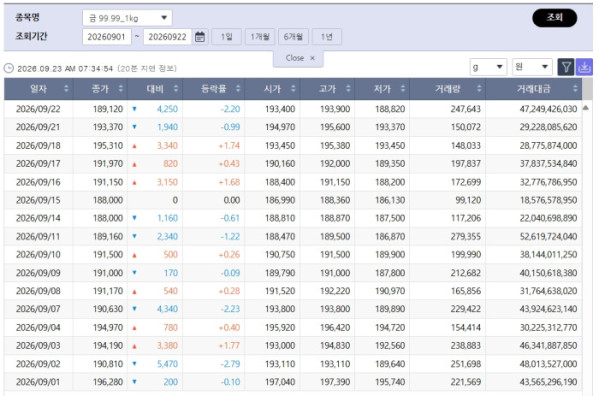
Task: Close the search panel via Close ×
Action: pyautogui.click(x=300, y=58)
